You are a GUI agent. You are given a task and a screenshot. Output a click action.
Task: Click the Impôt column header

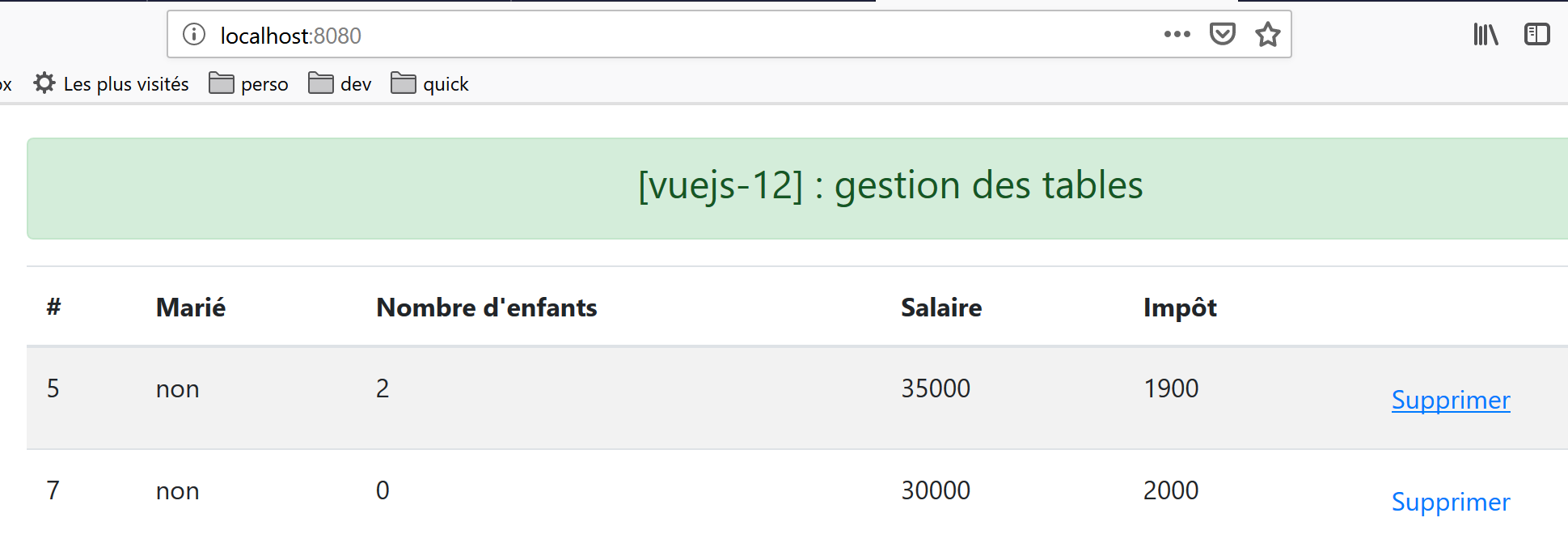click(1180, 308)
